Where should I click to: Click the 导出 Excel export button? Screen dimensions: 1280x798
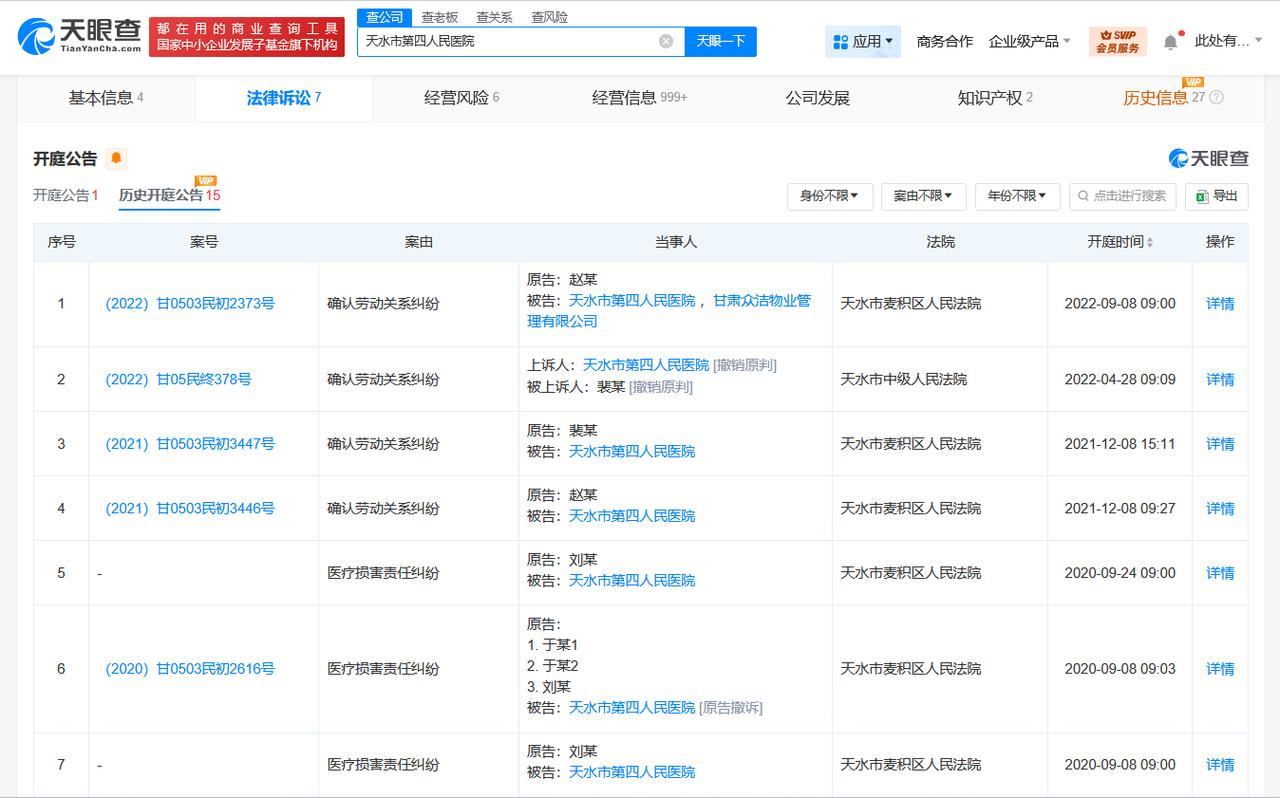tap(1216, 196)
